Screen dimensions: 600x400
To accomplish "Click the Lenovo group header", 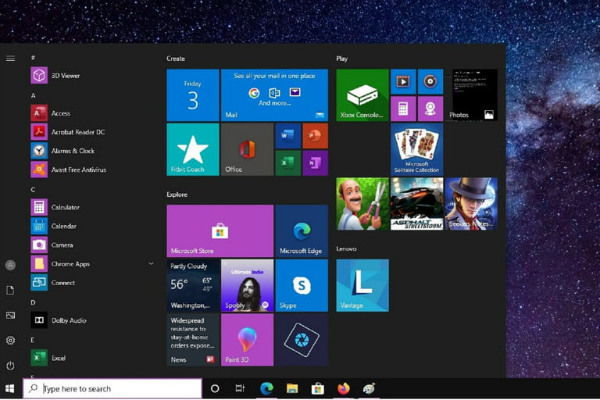I will 346,249.
